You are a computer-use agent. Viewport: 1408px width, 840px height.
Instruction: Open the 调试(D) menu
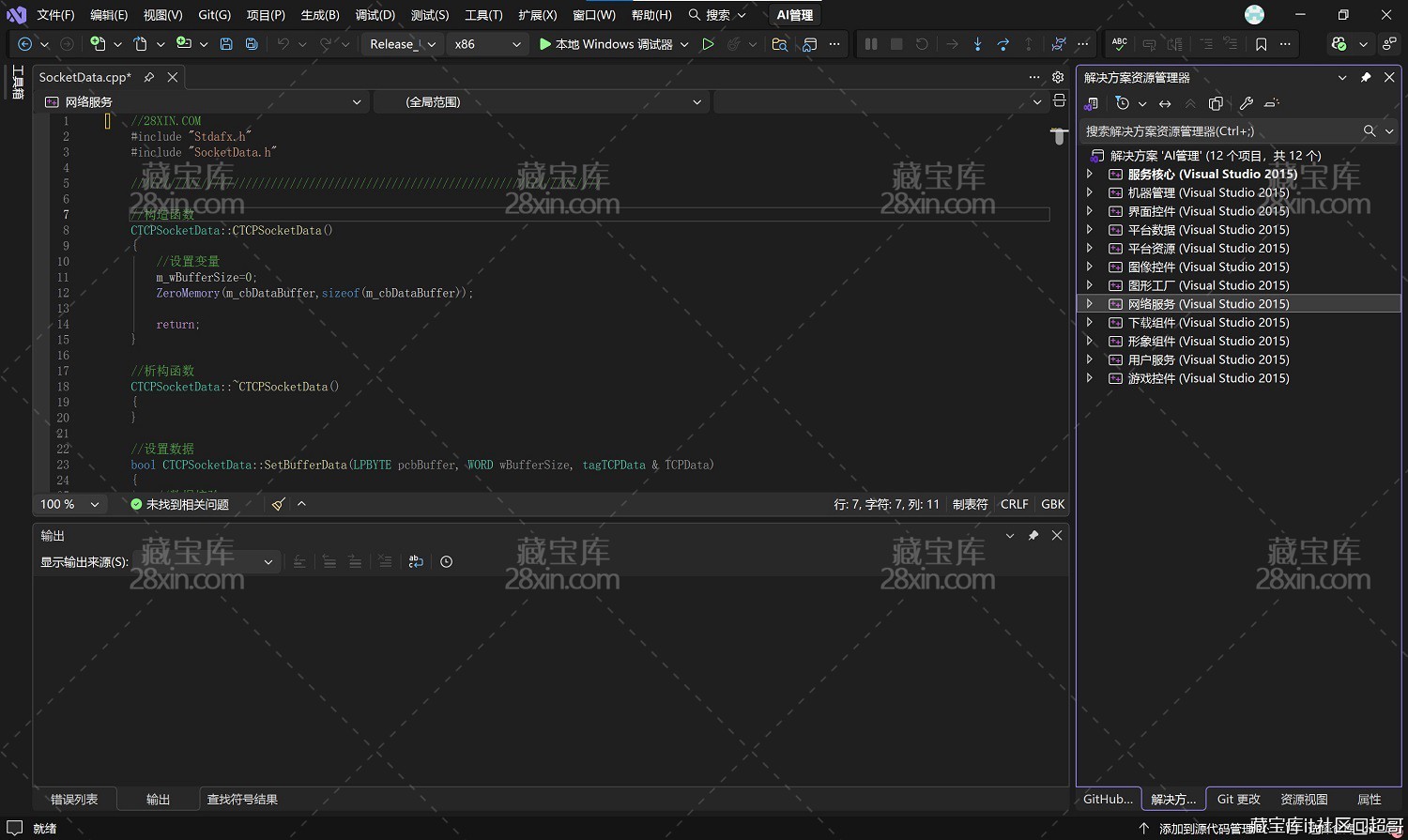[x=374, y=14]
